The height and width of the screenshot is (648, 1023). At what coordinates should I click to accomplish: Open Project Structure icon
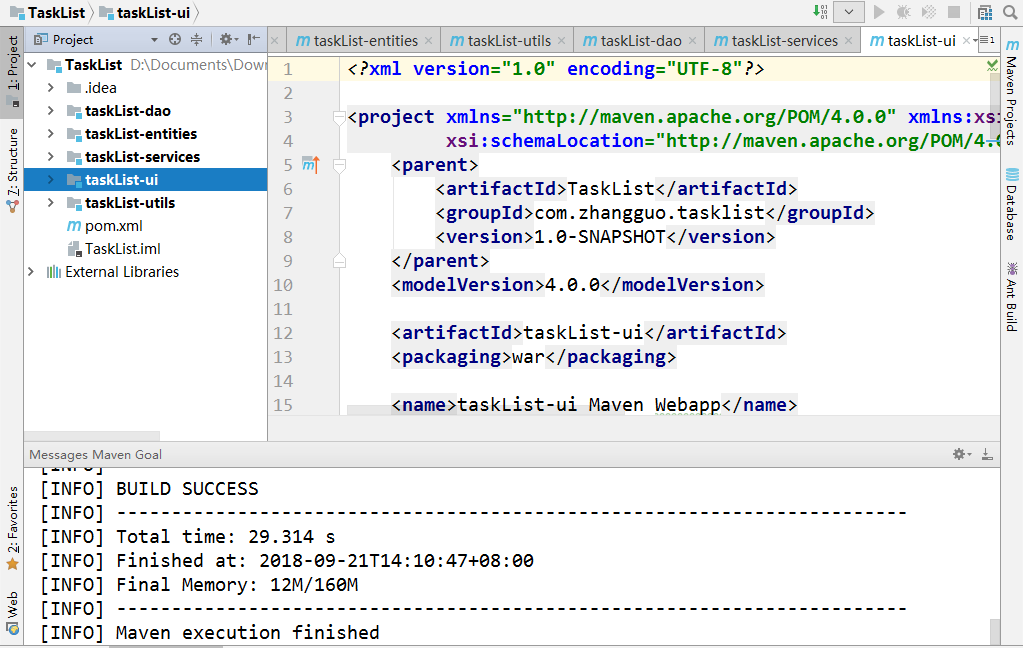[x=985, y=12]
